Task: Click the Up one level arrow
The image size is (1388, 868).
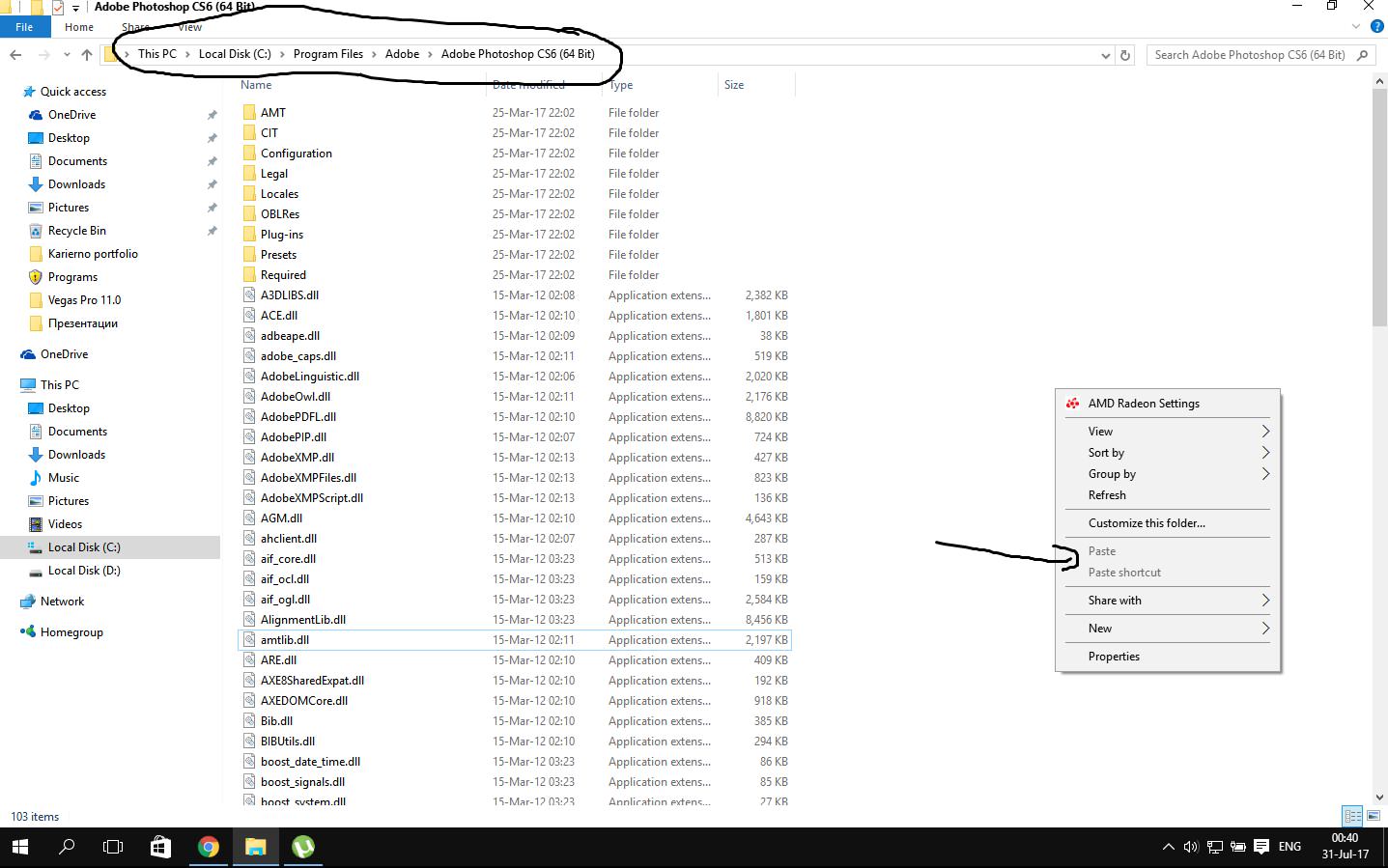Action: [87, 55]
